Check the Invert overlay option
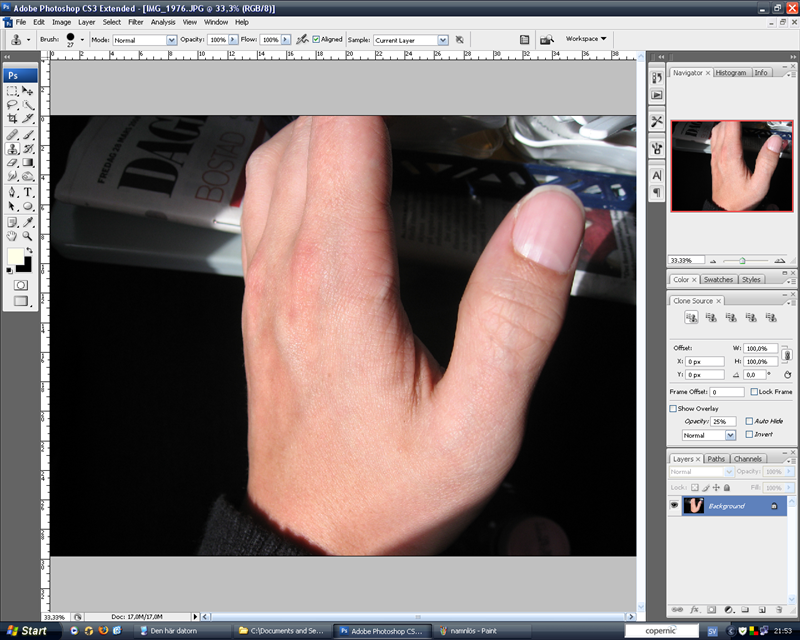The height and width of the screenshot is (640, 800). 749,434
